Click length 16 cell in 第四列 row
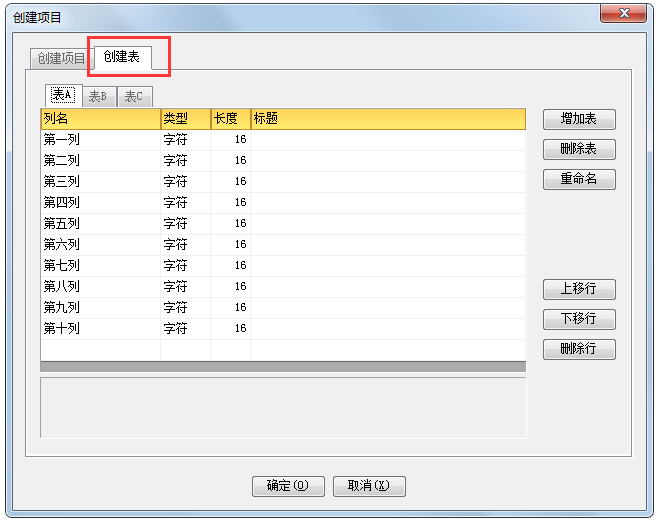Screen dimensions: 658x522 [230, 203]
